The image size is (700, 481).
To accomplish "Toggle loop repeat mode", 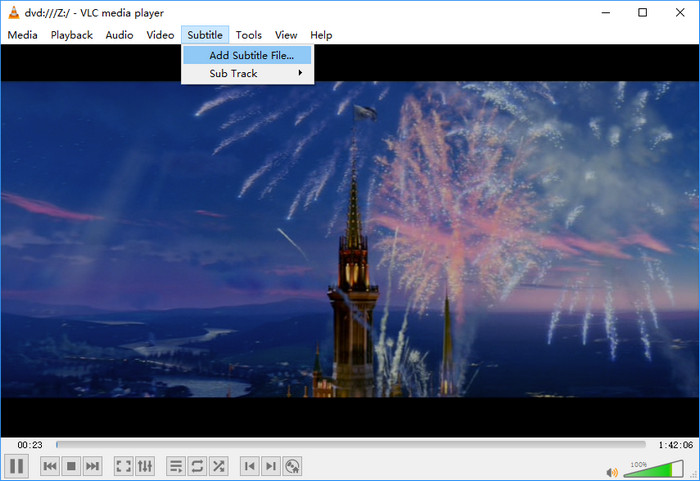I will [x=197, y=466].
